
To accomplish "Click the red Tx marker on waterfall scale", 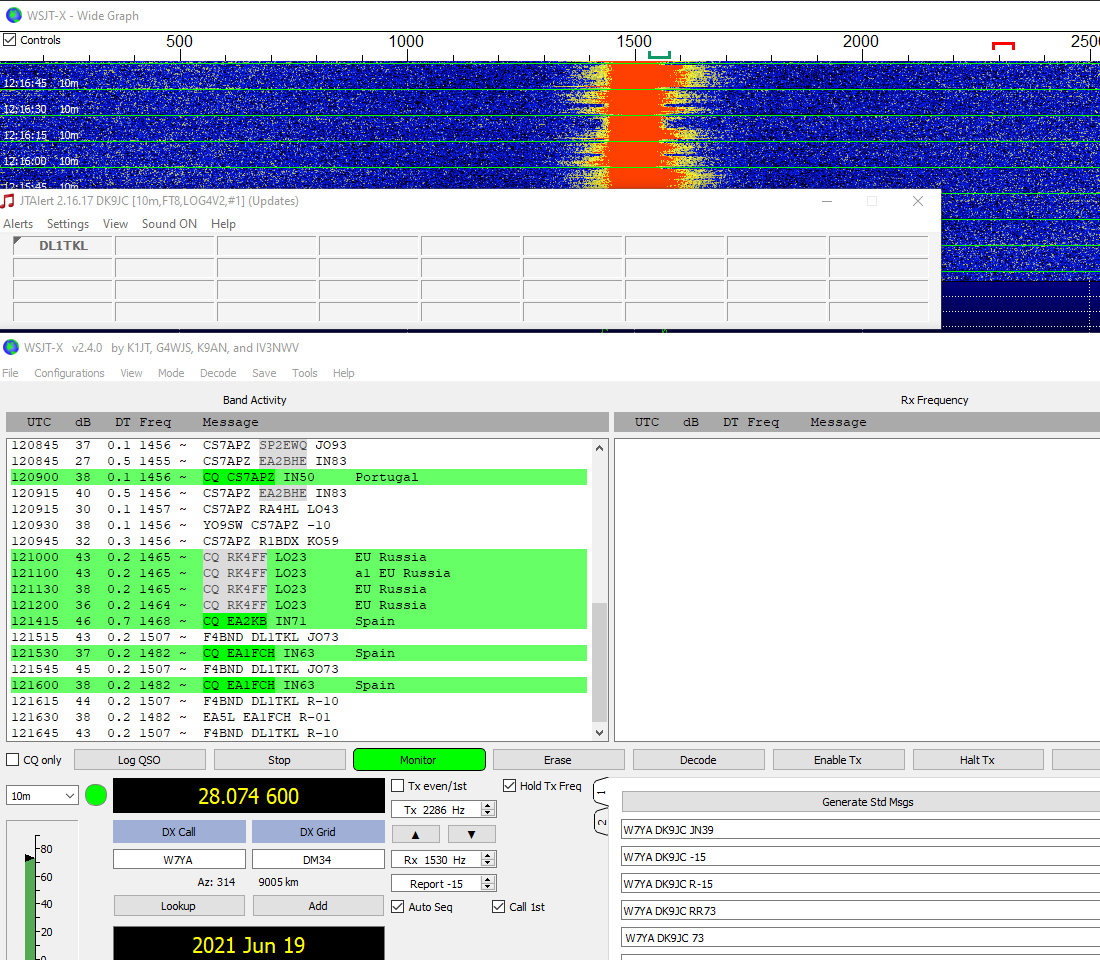I will pos(1003,46).
